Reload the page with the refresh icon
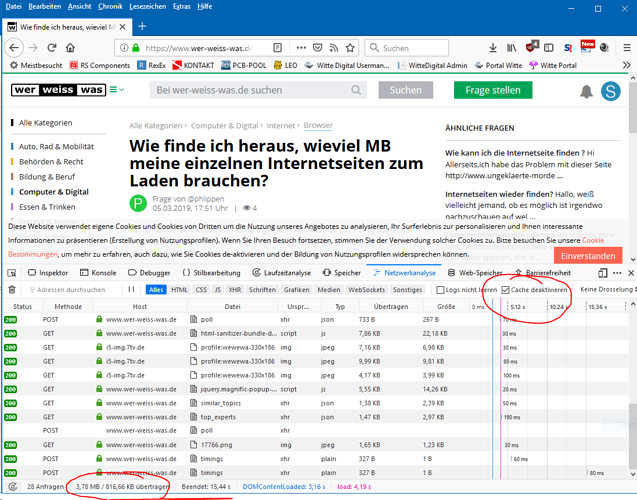The height and width of the screenshot is (500, 637). 52,48
